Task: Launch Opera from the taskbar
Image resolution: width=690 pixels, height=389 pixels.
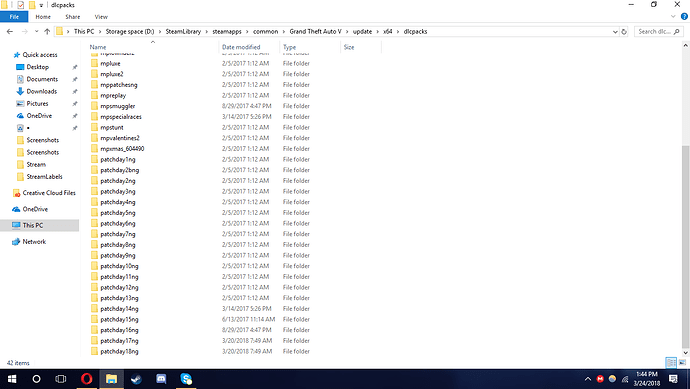Action: point(87,379)
